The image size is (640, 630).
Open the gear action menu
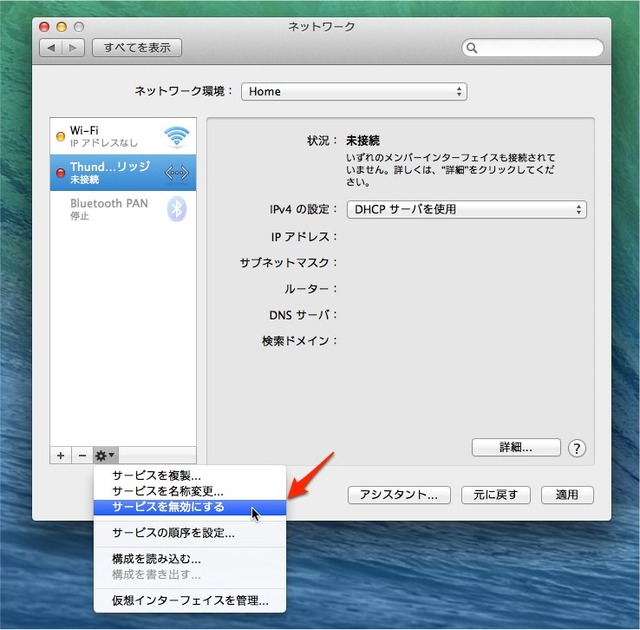tap(105, 455)
